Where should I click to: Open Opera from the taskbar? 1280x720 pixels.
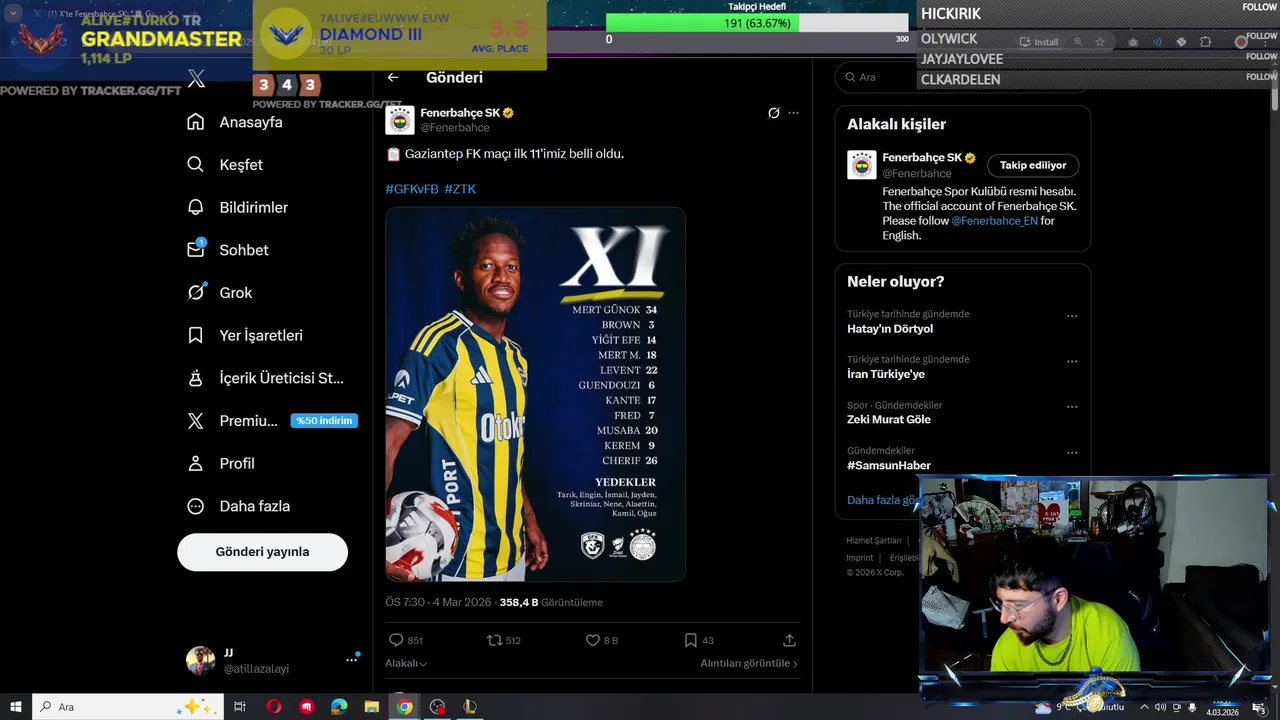coord(274,707)
